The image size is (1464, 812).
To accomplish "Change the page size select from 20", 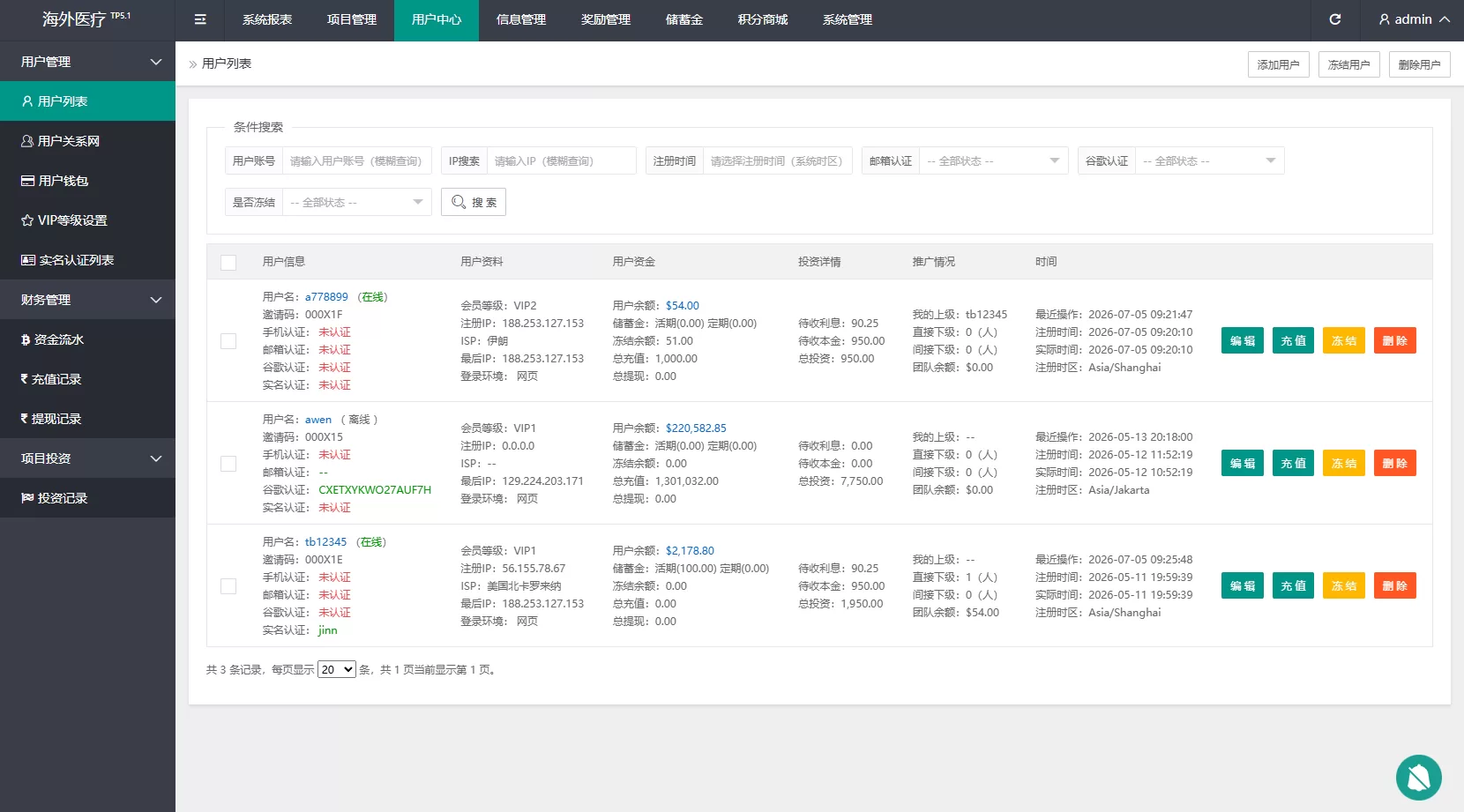I will click(x=337, y=670).
